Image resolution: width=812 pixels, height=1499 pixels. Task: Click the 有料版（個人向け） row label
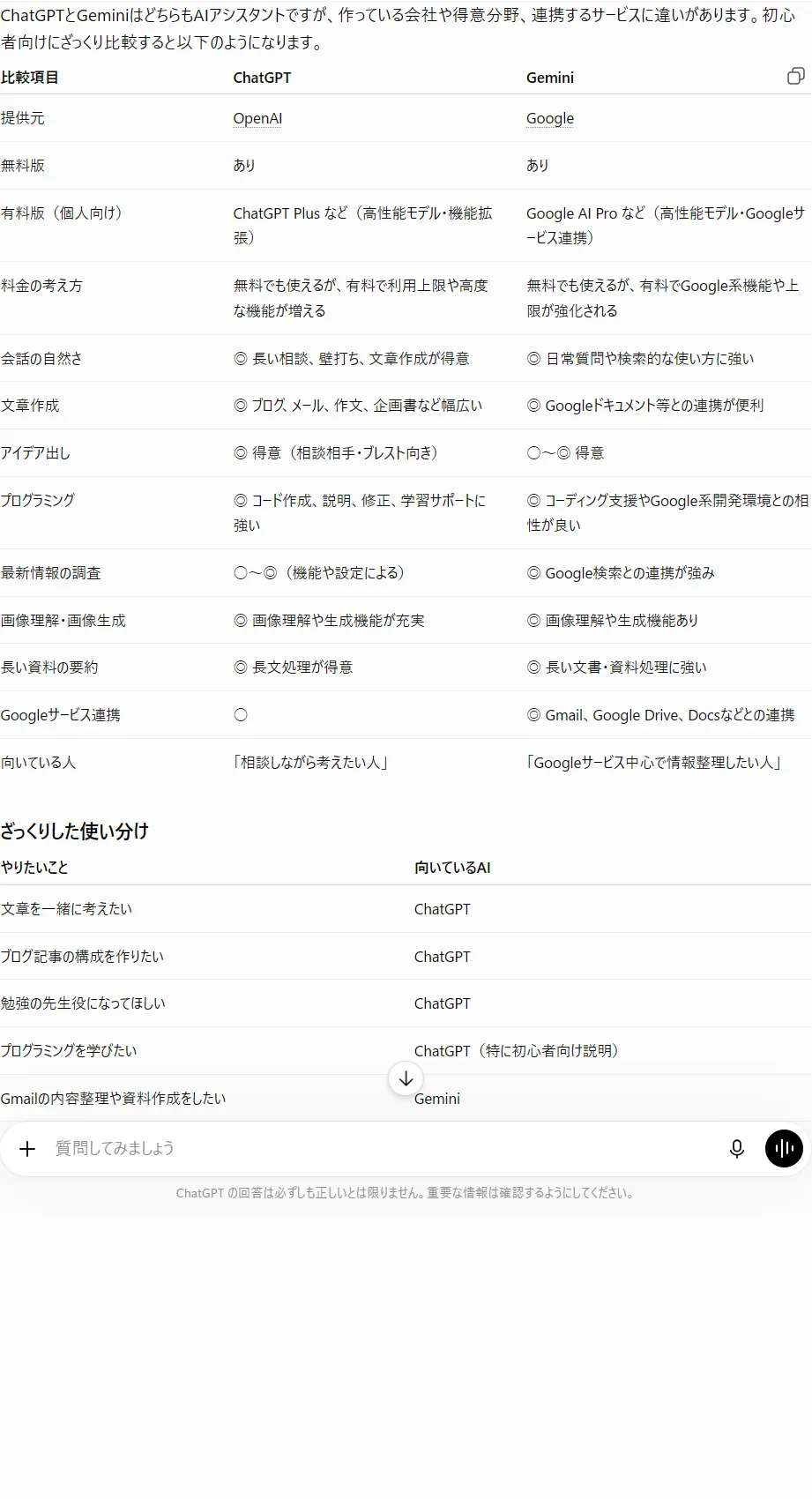click(63, 213)
